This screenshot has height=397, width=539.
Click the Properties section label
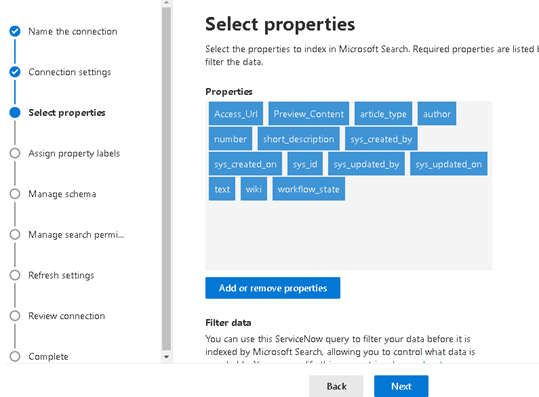(x=229, y=92)
